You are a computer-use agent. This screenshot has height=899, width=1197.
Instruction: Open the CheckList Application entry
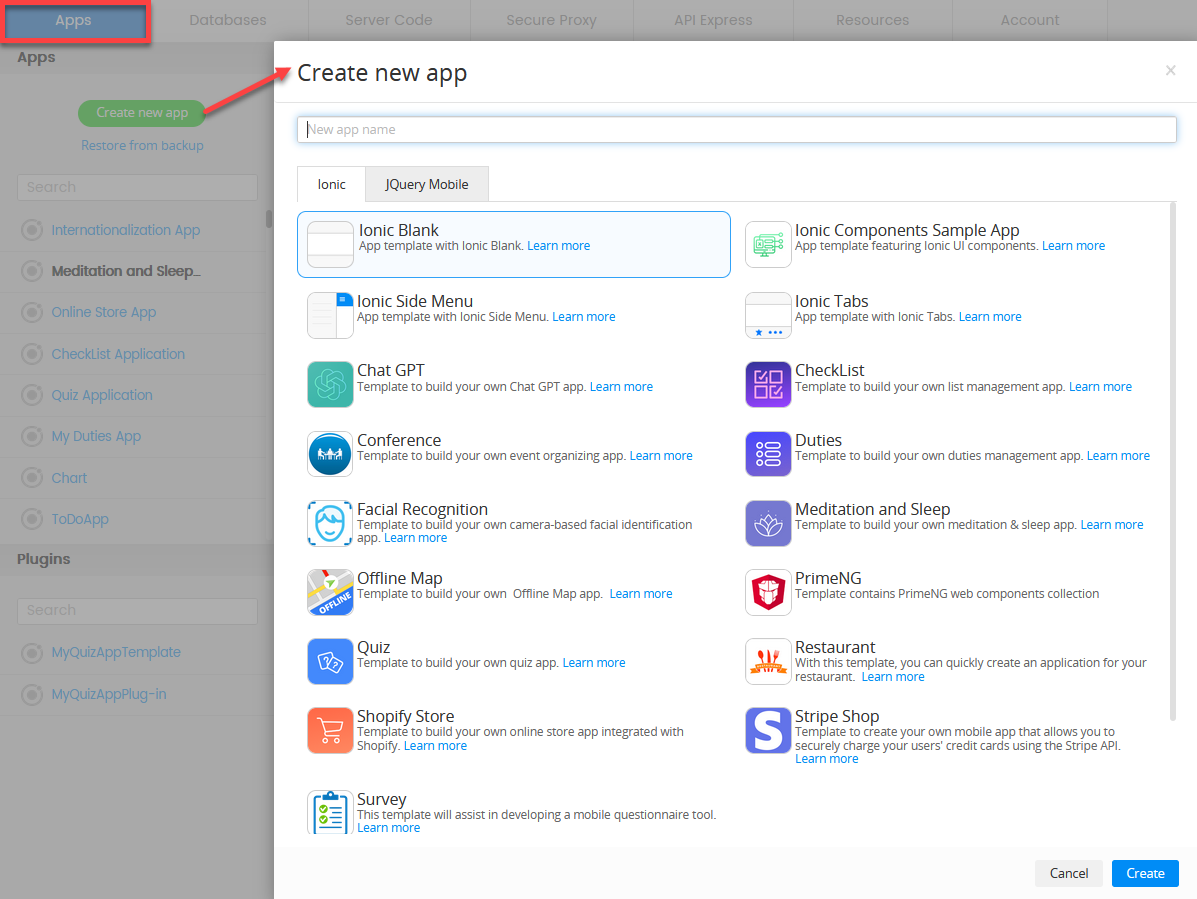click(x=118, y=354)
